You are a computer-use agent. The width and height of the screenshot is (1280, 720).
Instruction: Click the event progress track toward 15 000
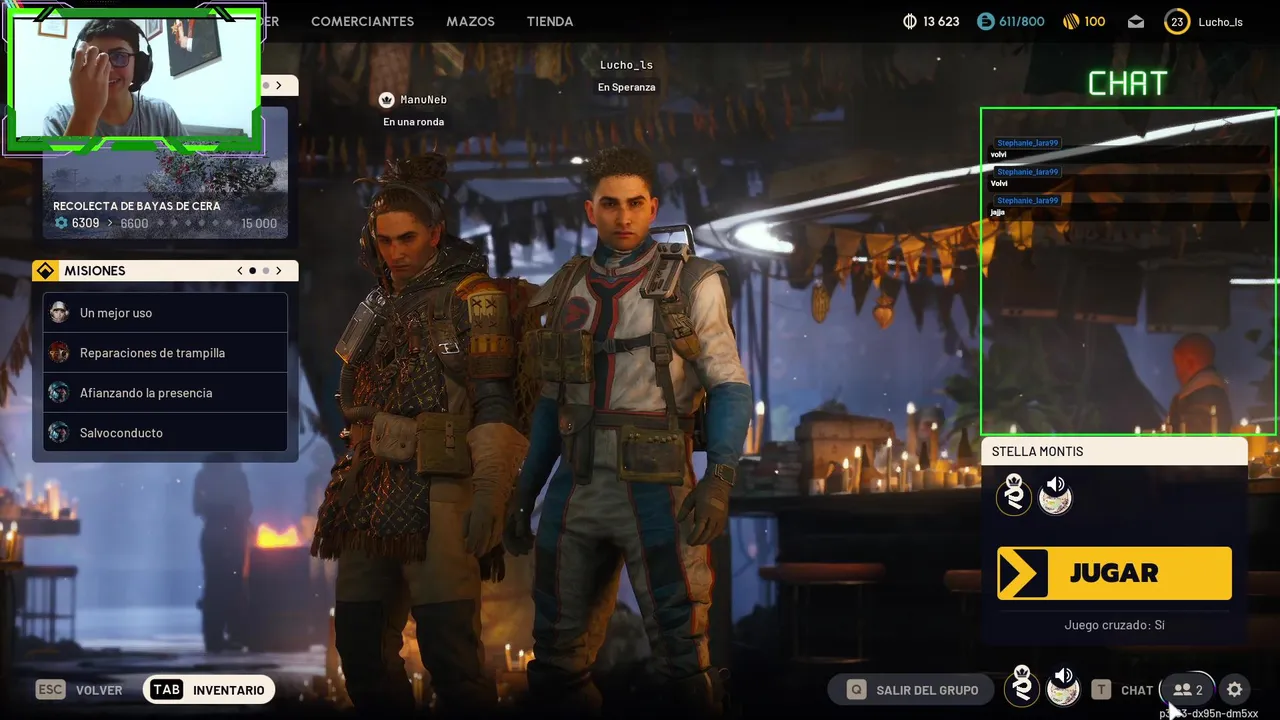coord(195,223)
